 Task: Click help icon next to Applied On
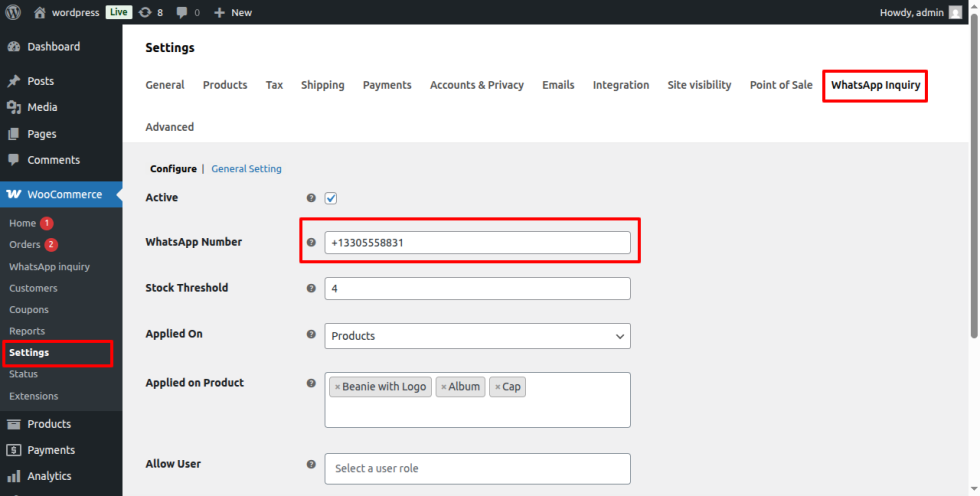(311, 334)
